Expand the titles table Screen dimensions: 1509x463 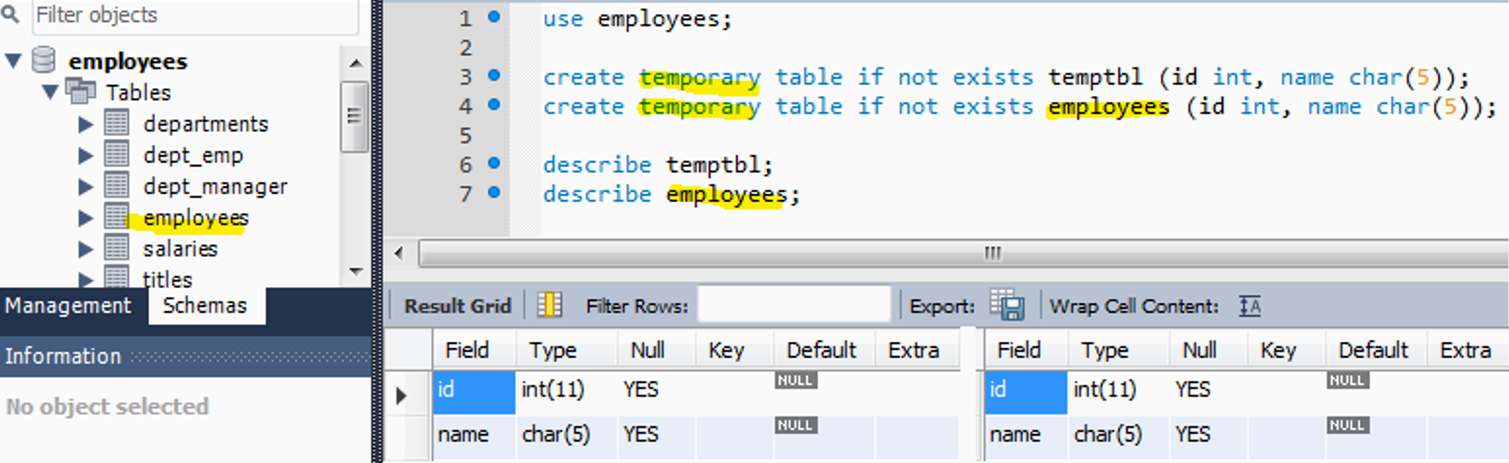(86, 279)
